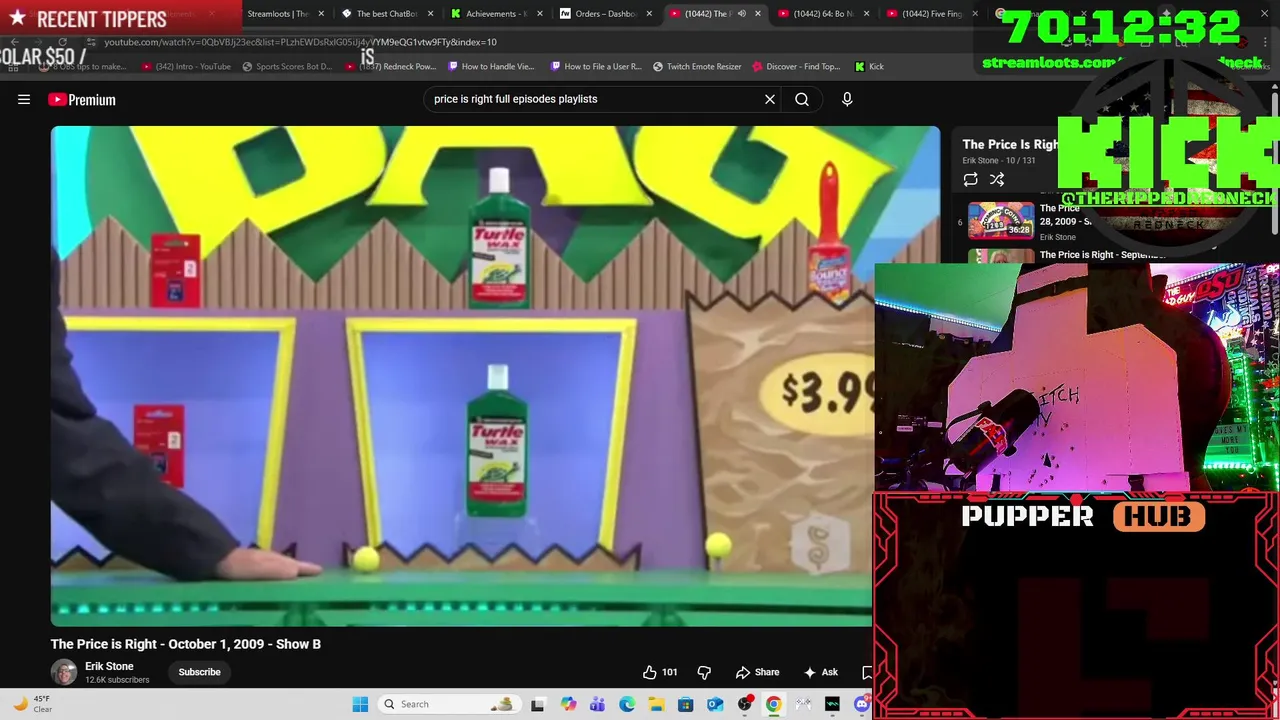Subscribe to Erik Stone channel

click(199, 672)
